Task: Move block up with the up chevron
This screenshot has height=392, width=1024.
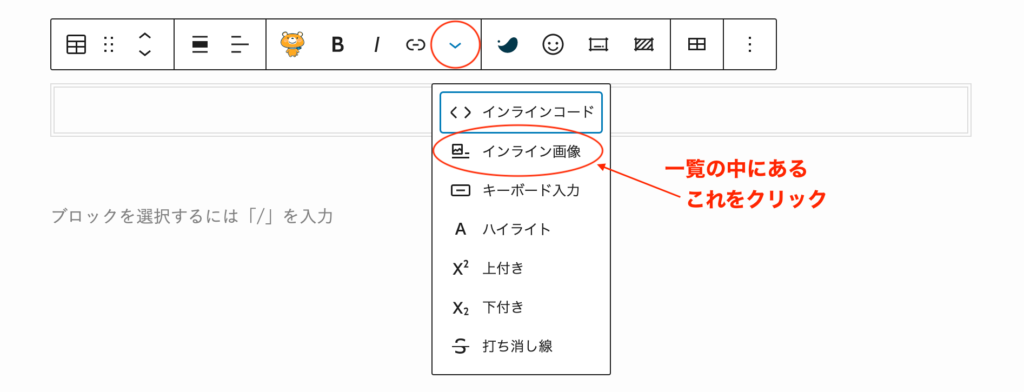Action: click(145, 35)
